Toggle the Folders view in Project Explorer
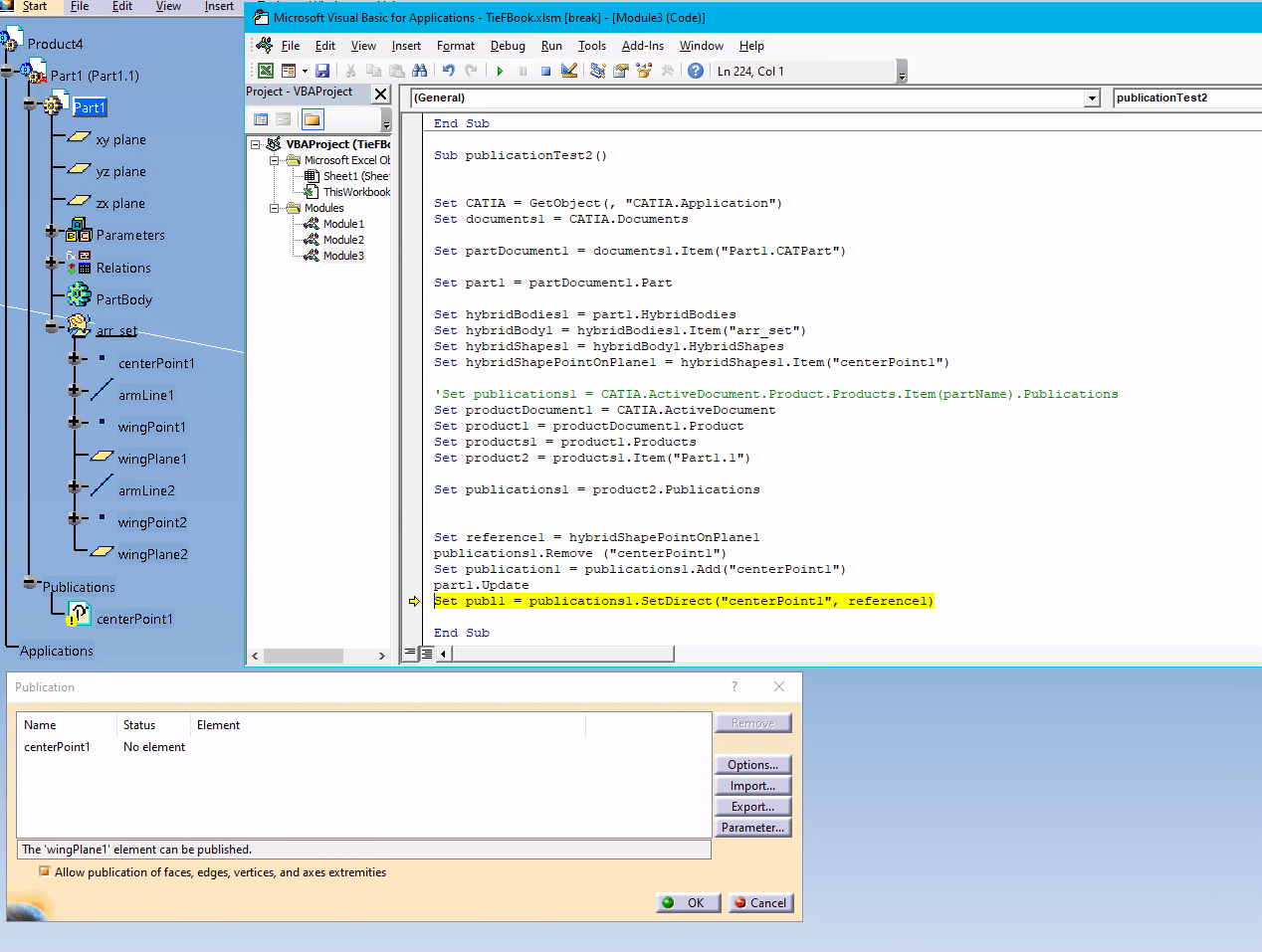This screenshot has height=952, width=1262. (x=314, y=118)
